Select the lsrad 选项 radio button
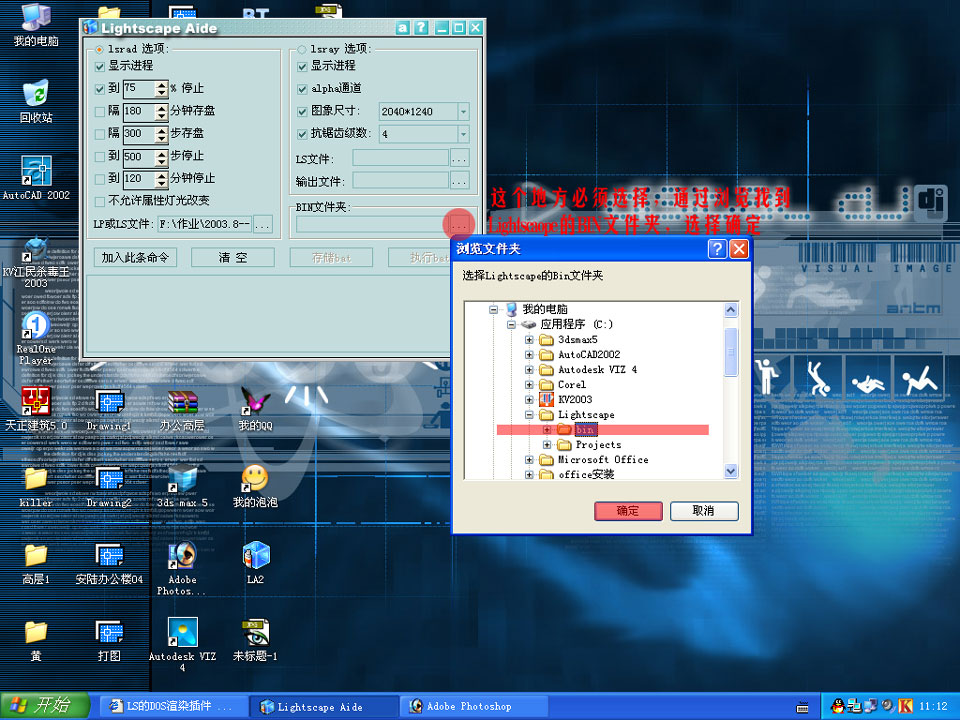Screen dimensions: 960x720 (99, 49)
